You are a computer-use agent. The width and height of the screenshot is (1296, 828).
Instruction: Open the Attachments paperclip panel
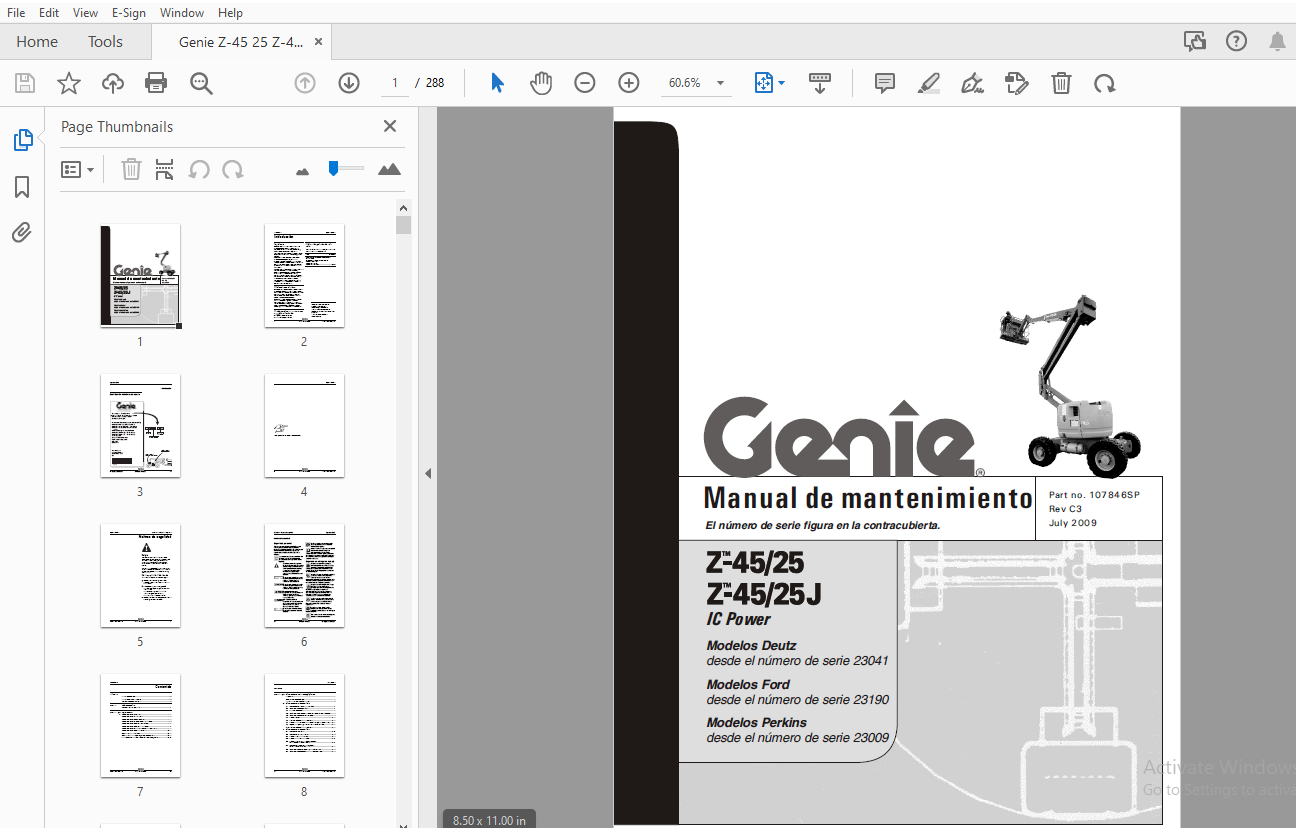click(22, 233)
